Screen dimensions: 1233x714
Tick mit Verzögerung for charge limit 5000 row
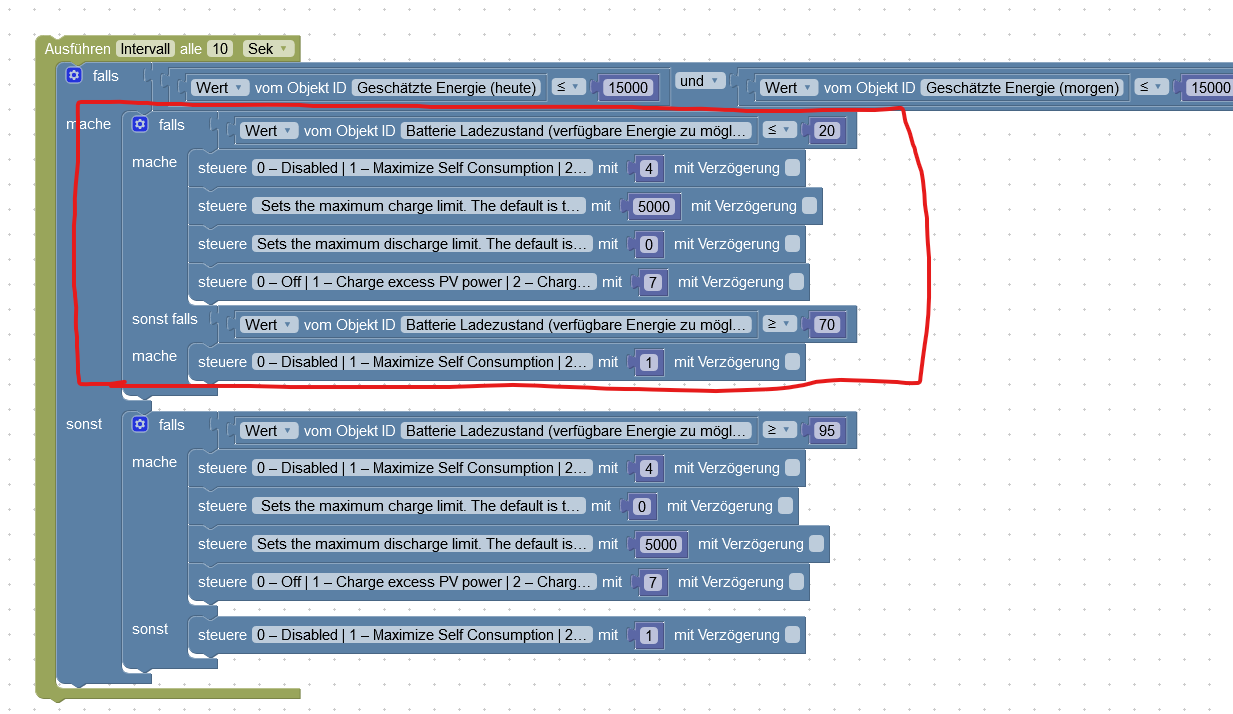(809, 206)
